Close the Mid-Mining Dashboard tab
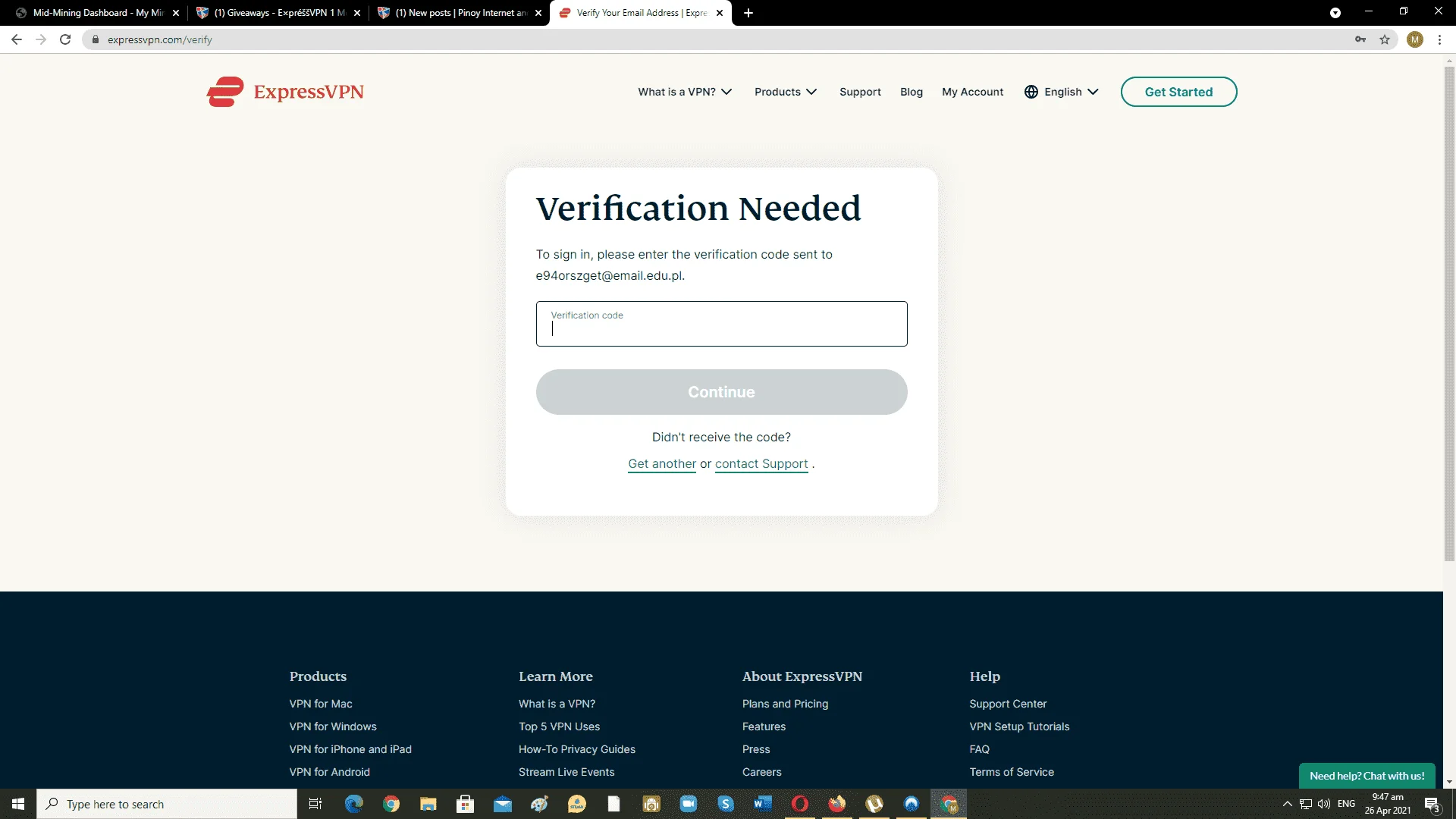The height and width of the screenshot is (819, 1456). point(176,13)
